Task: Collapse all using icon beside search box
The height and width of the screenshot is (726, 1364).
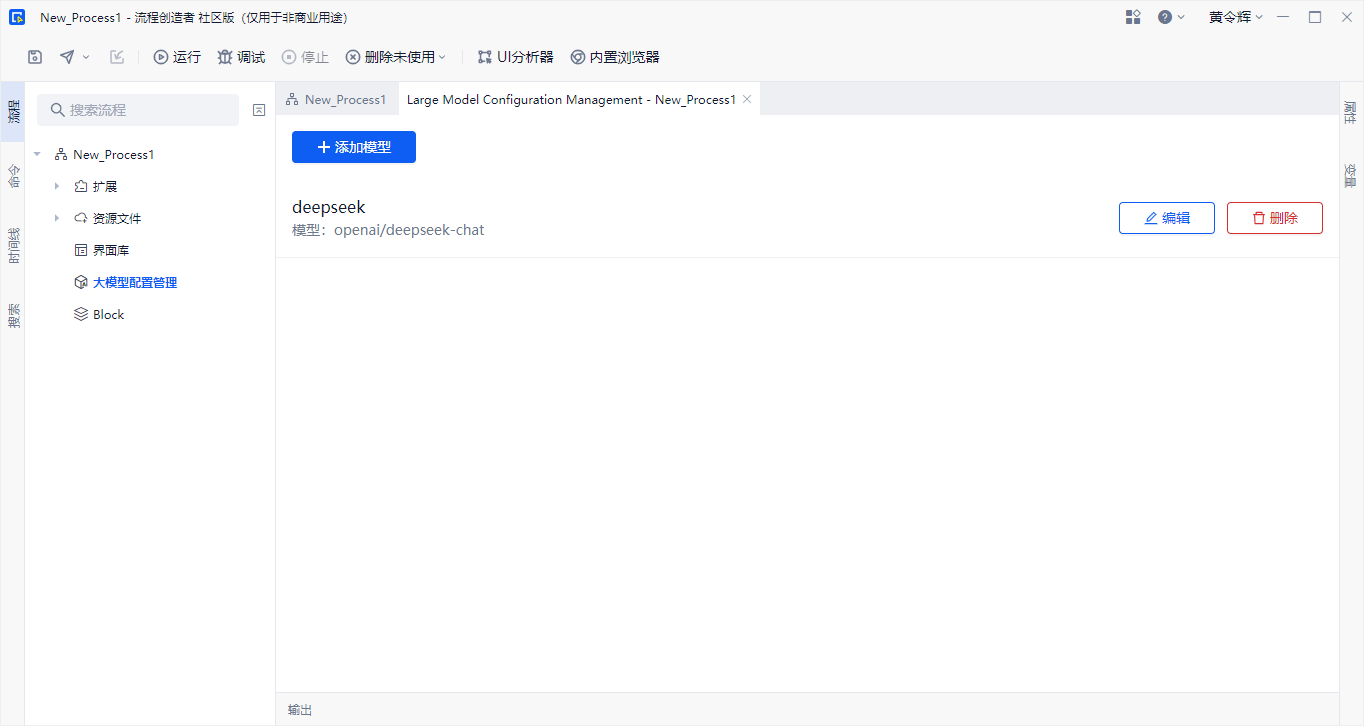Action: [x=259, y=110]
